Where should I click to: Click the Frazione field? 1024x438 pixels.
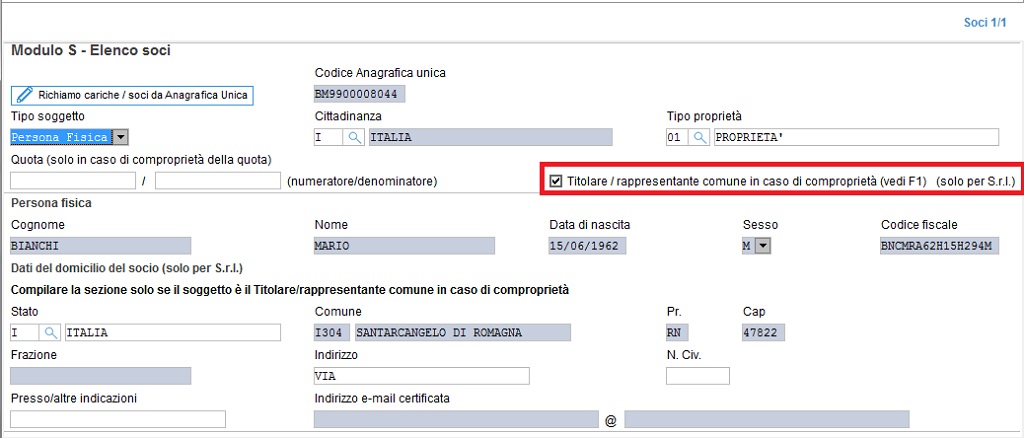pos(101,376)
